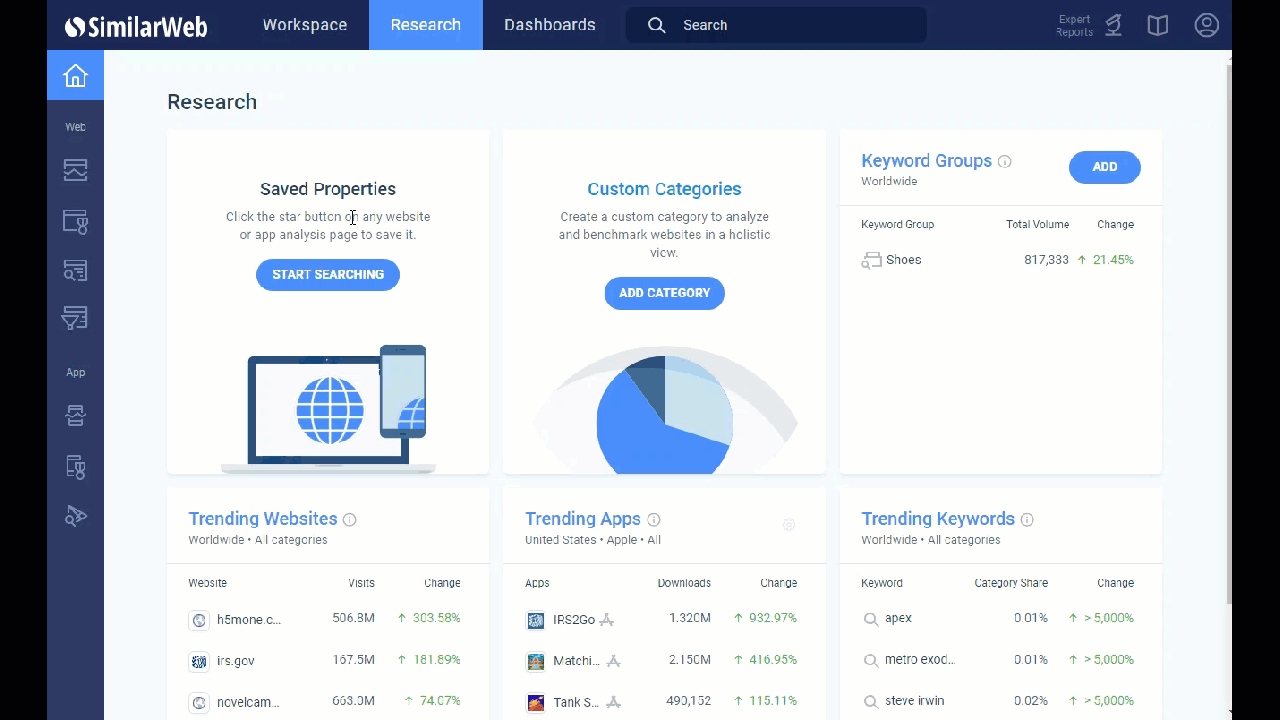The height and width of the screenshot is (720, 1280).
Task: Select the Home icon in the sidebar
Action: tap(75, 75)
